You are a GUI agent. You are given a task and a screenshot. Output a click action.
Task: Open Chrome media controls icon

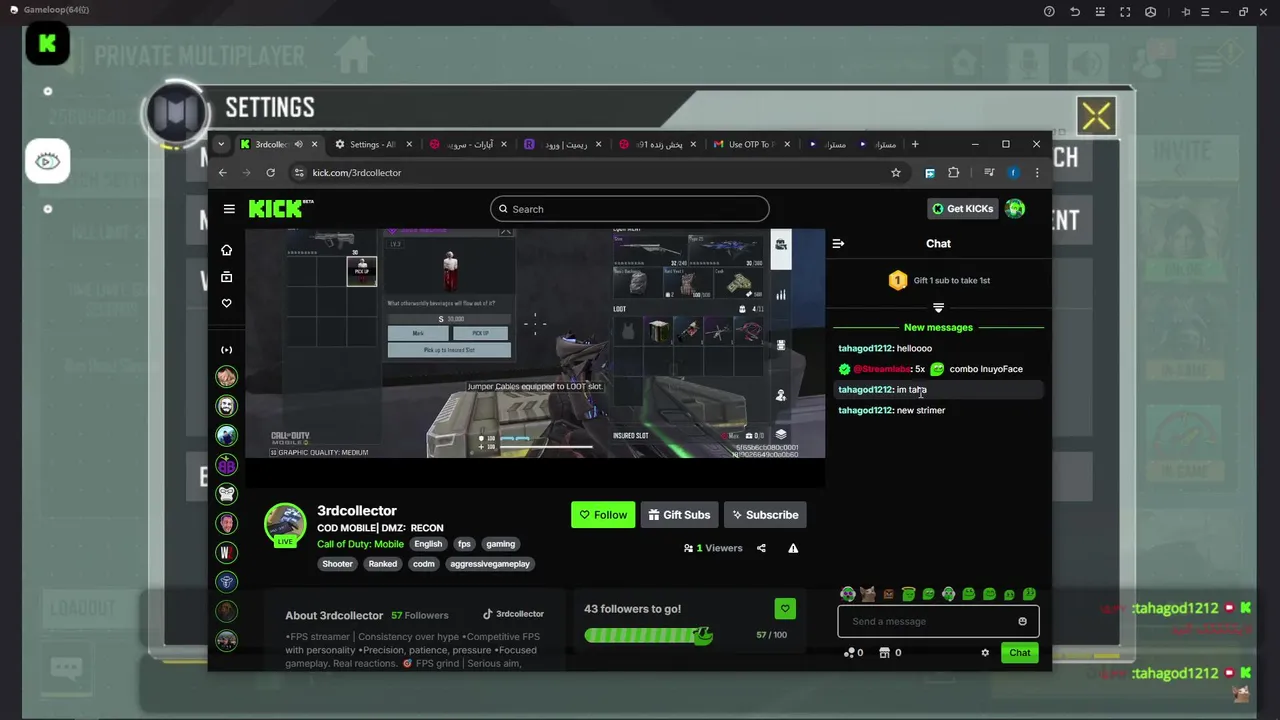989,173
